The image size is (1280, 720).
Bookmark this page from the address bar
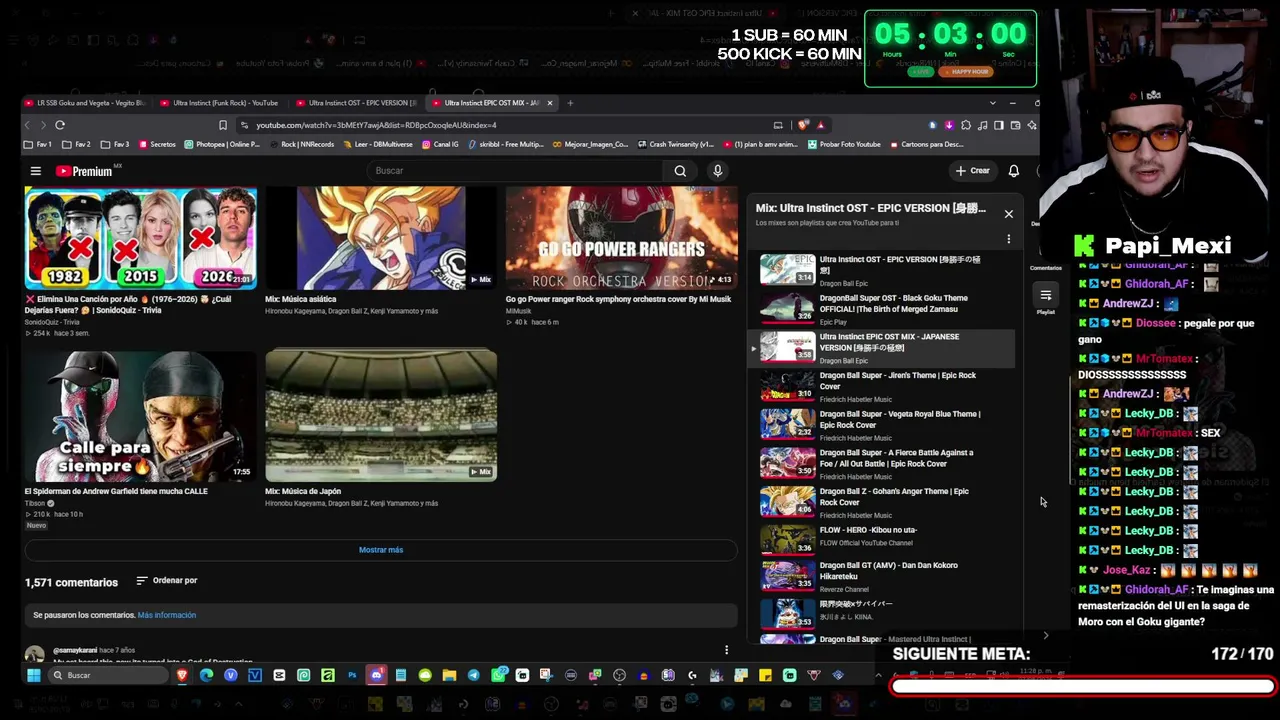pyautogui.click(x=223, y=125)
